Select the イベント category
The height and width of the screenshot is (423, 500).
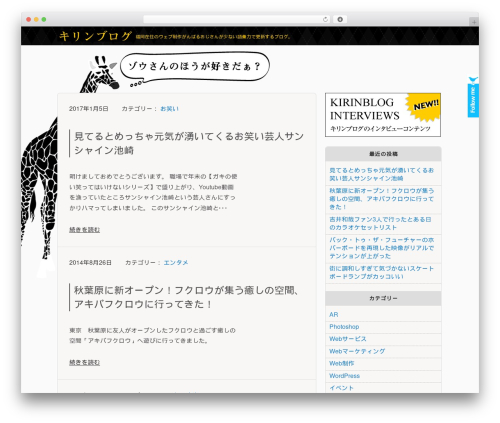(x=341, y=388)
